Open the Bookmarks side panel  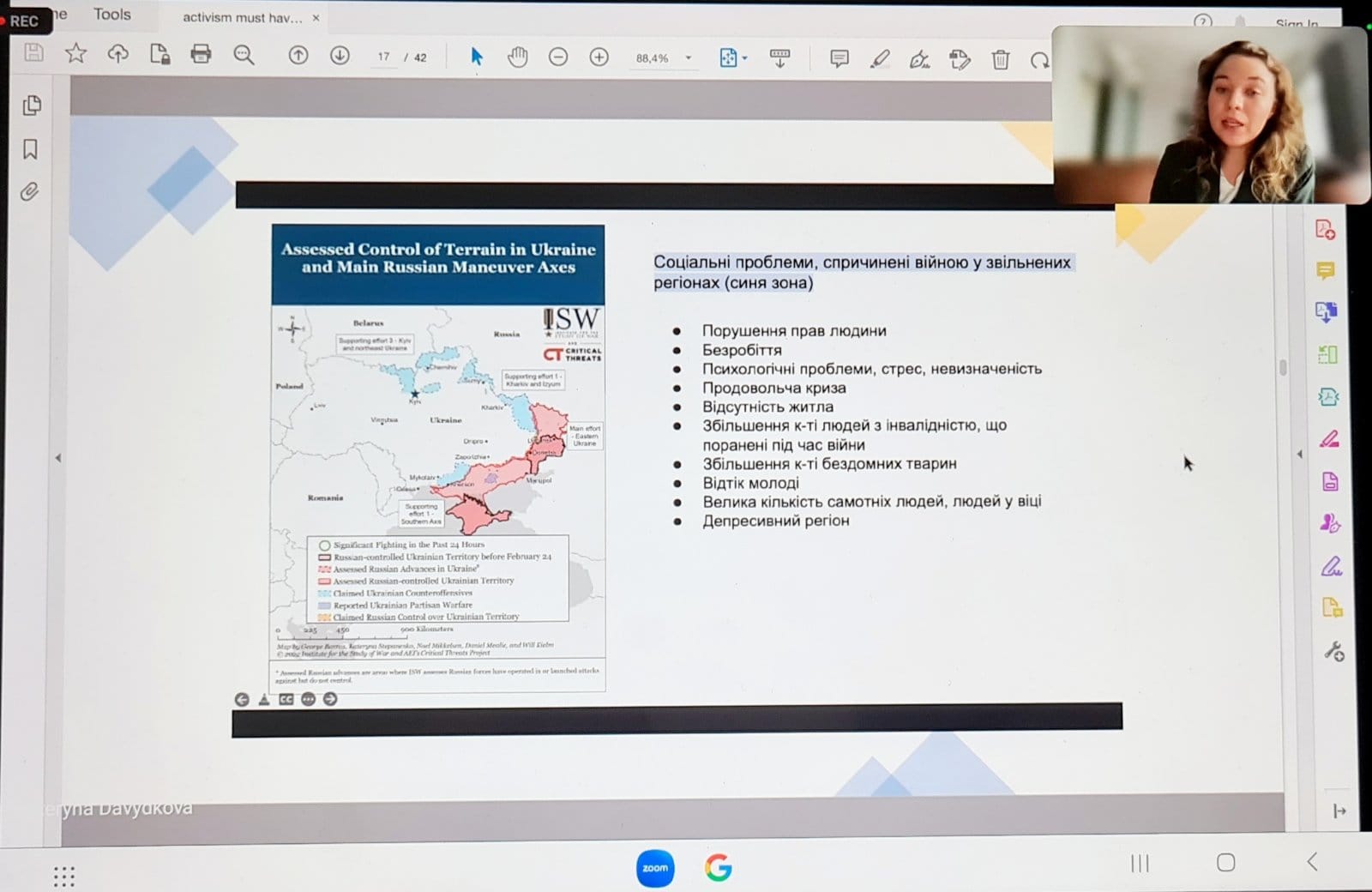coord(30,149)
